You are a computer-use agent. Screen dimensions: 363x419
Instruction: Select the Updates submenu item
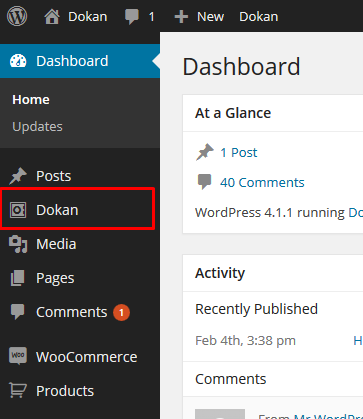click(x=37, y=127)
